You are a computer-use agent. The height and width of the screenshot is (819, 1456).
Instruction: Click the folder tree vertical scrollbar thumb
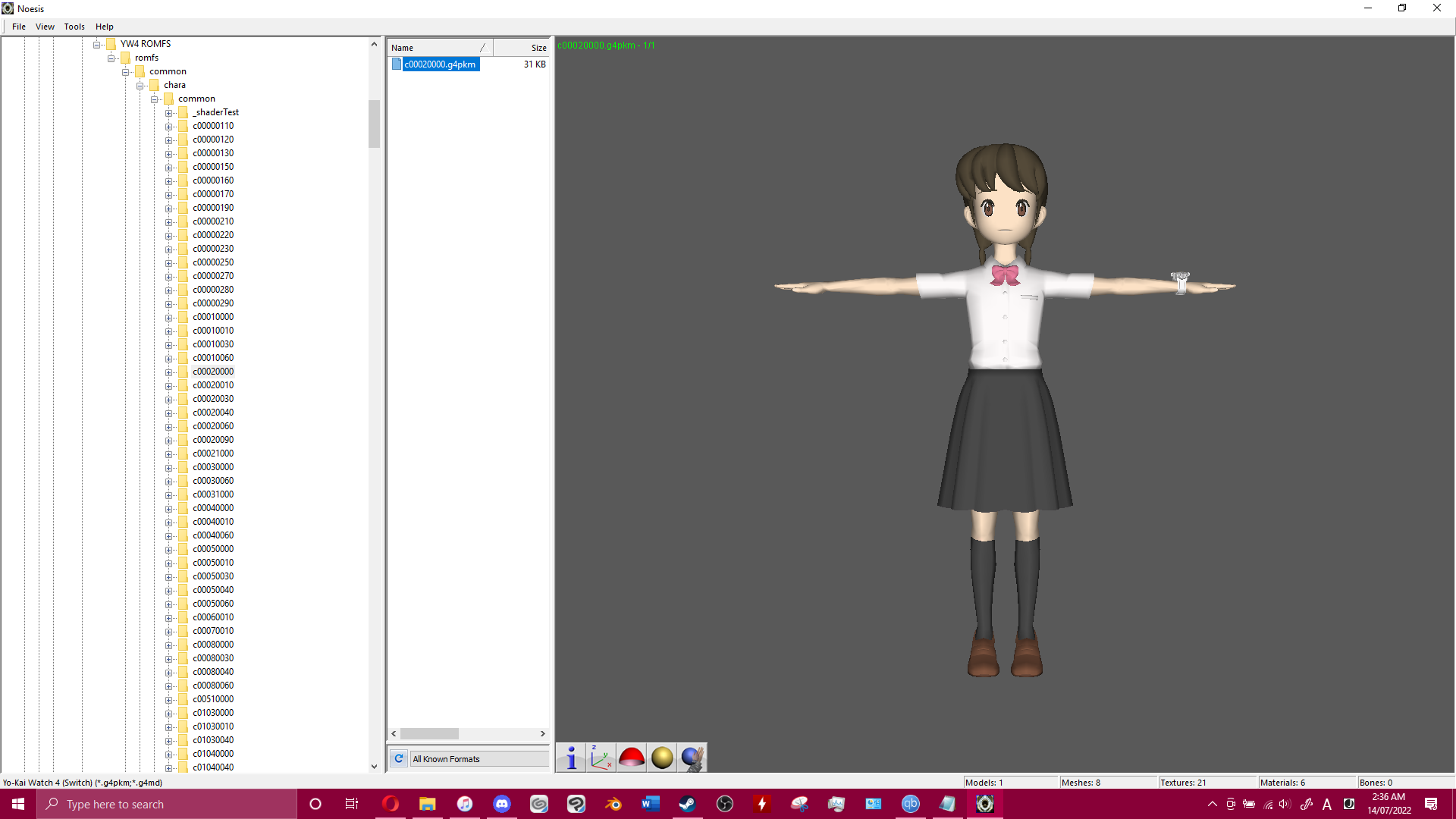[x=374, y=124]
